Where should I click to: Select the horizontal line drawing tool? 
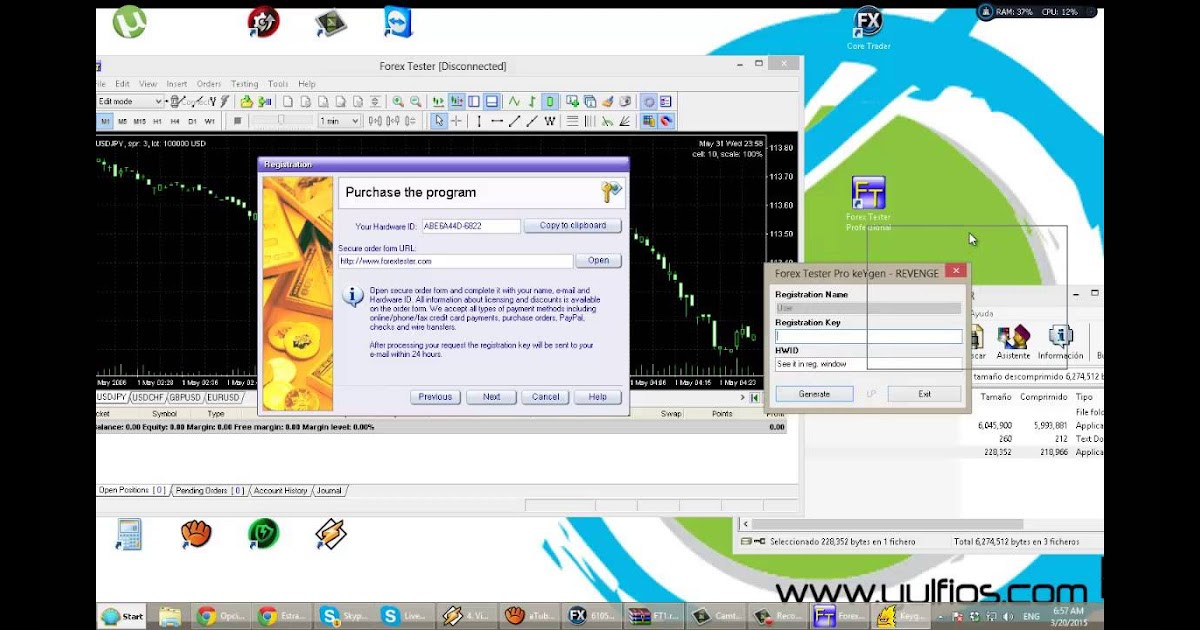click(x=497, y=121)
